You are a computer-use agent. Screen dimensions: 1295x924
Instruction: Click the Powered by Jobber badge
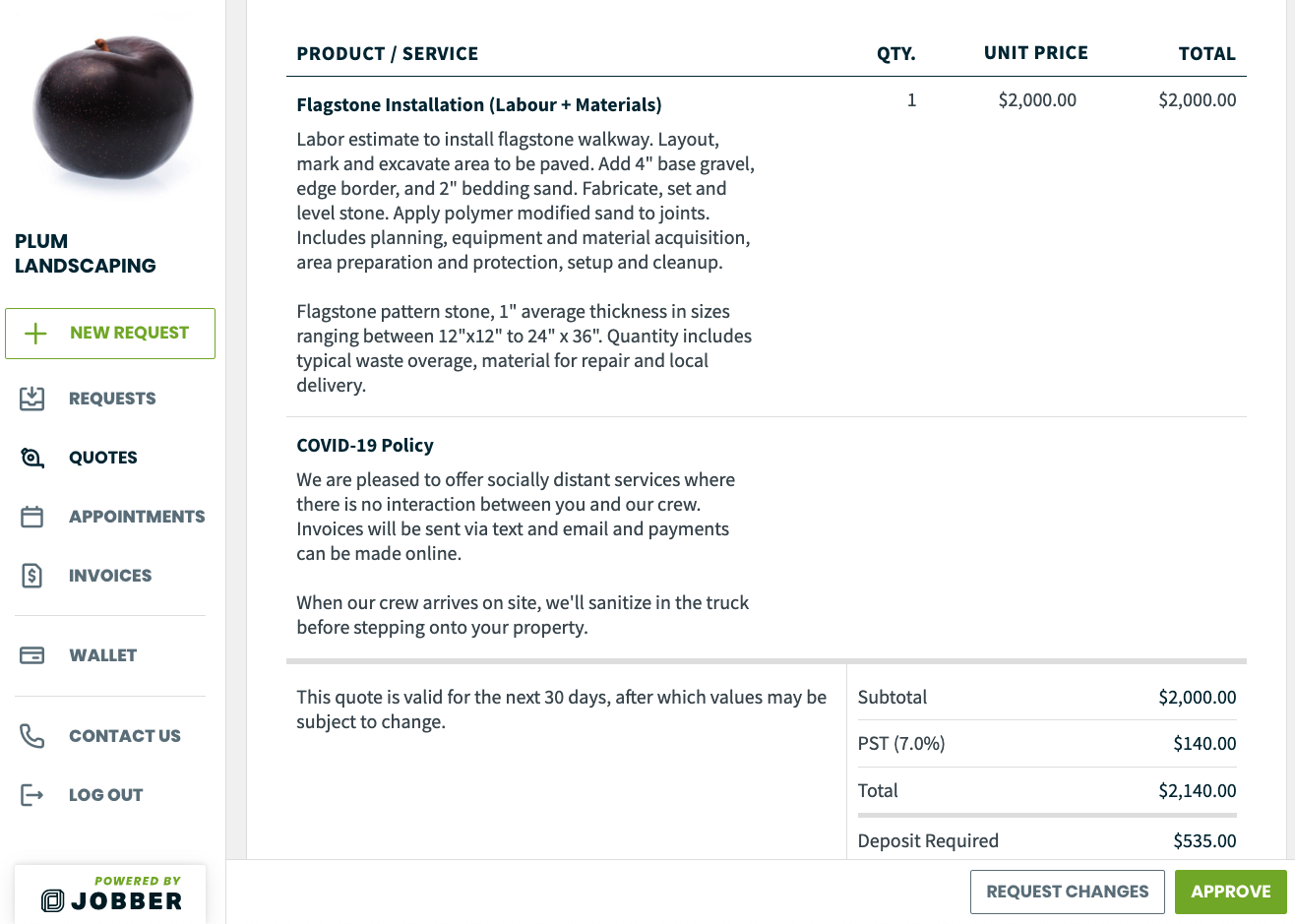coord(111,893)
